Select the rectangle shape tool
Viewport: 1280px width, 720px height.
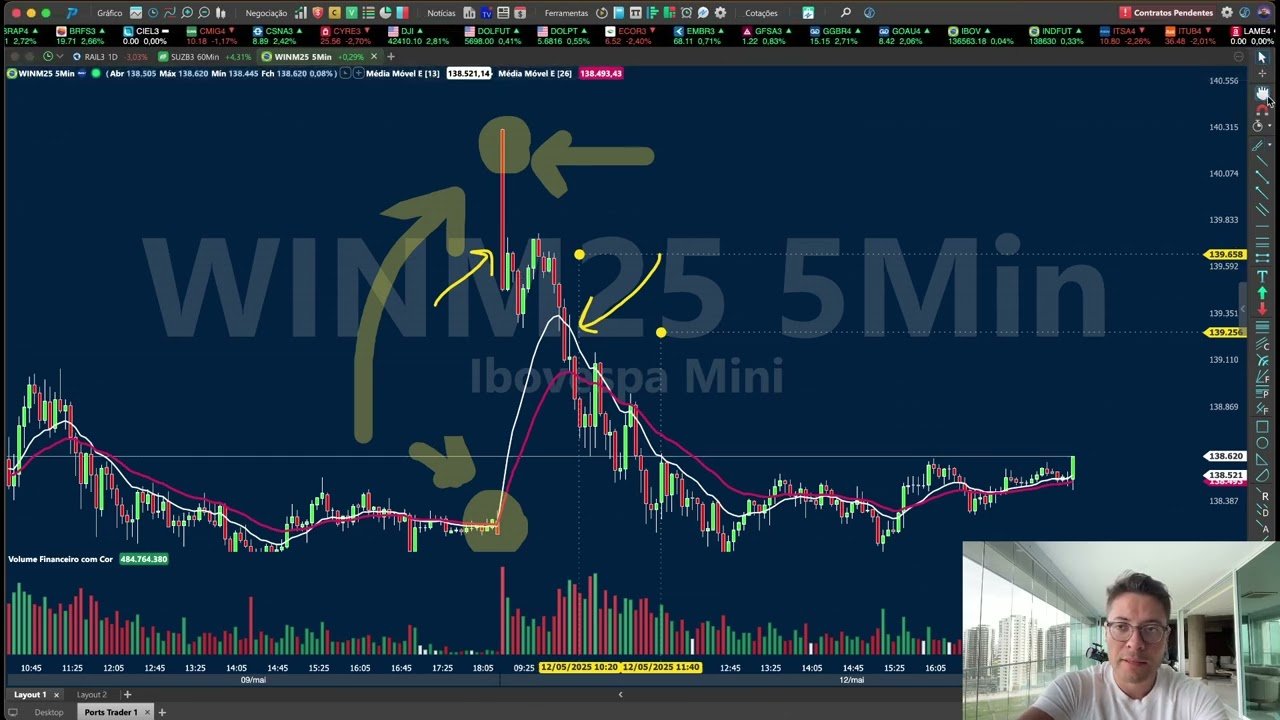(1262, 425)
